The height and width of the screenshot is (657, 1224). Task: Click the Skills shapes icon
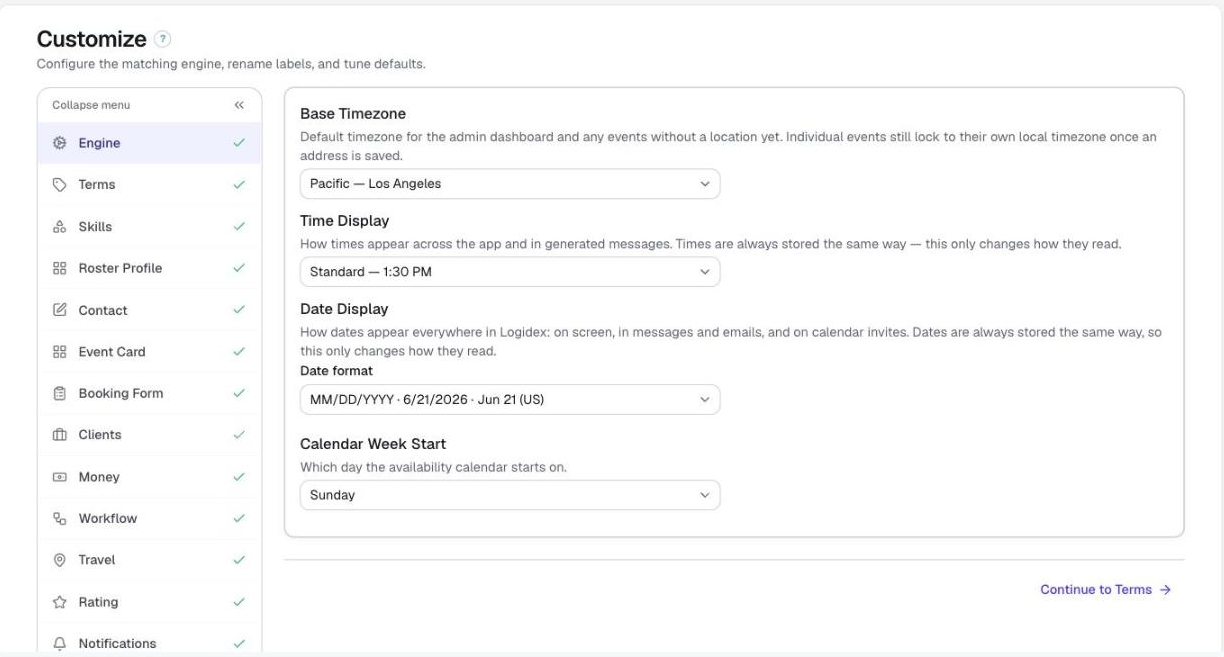coord(59,227)
